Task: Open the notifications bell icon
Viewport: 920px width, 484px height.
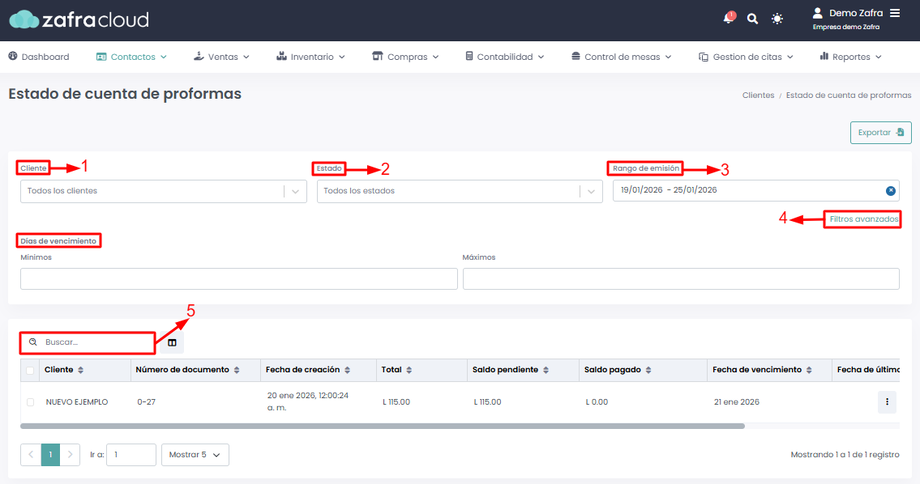Action: (x=729, y=18)
